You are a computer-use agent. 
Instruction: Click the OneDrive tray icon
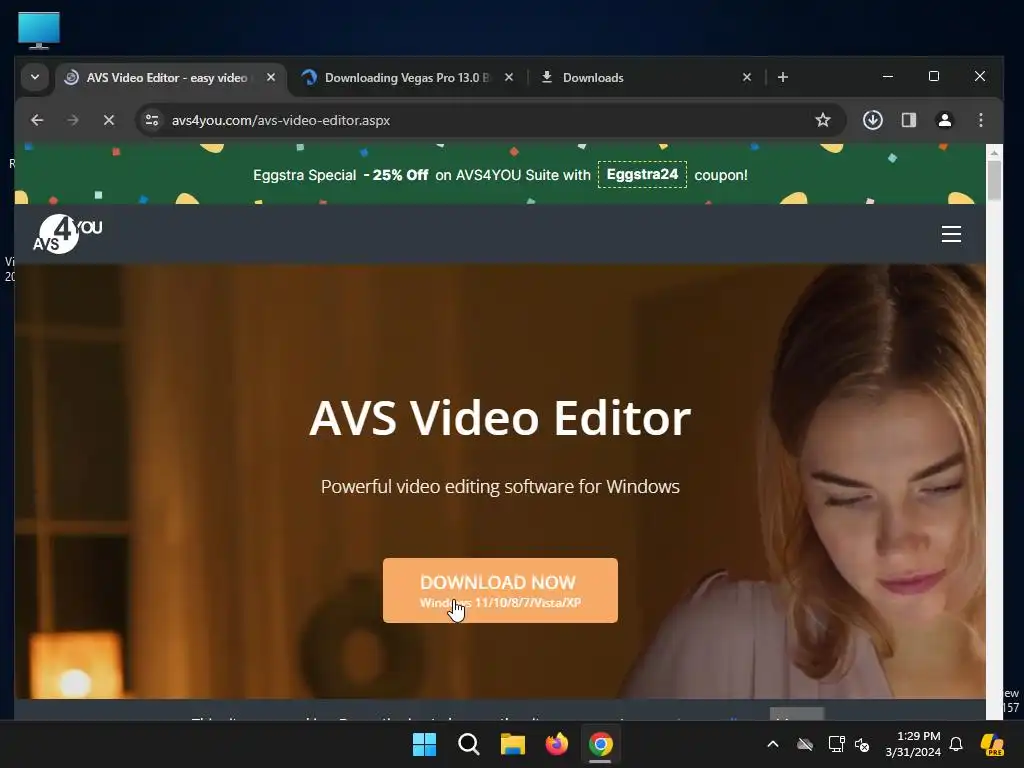click(x=805, y=744)
